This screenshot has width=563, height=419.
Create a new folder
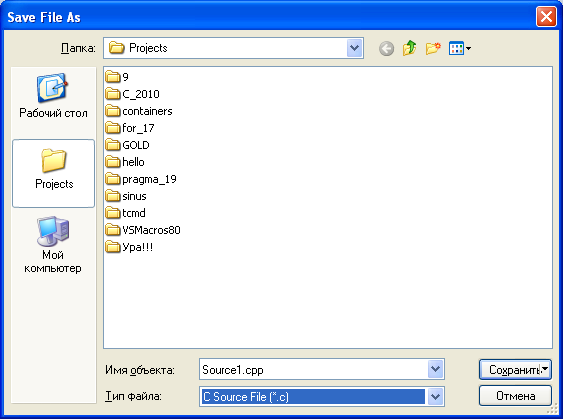point(433,48)
